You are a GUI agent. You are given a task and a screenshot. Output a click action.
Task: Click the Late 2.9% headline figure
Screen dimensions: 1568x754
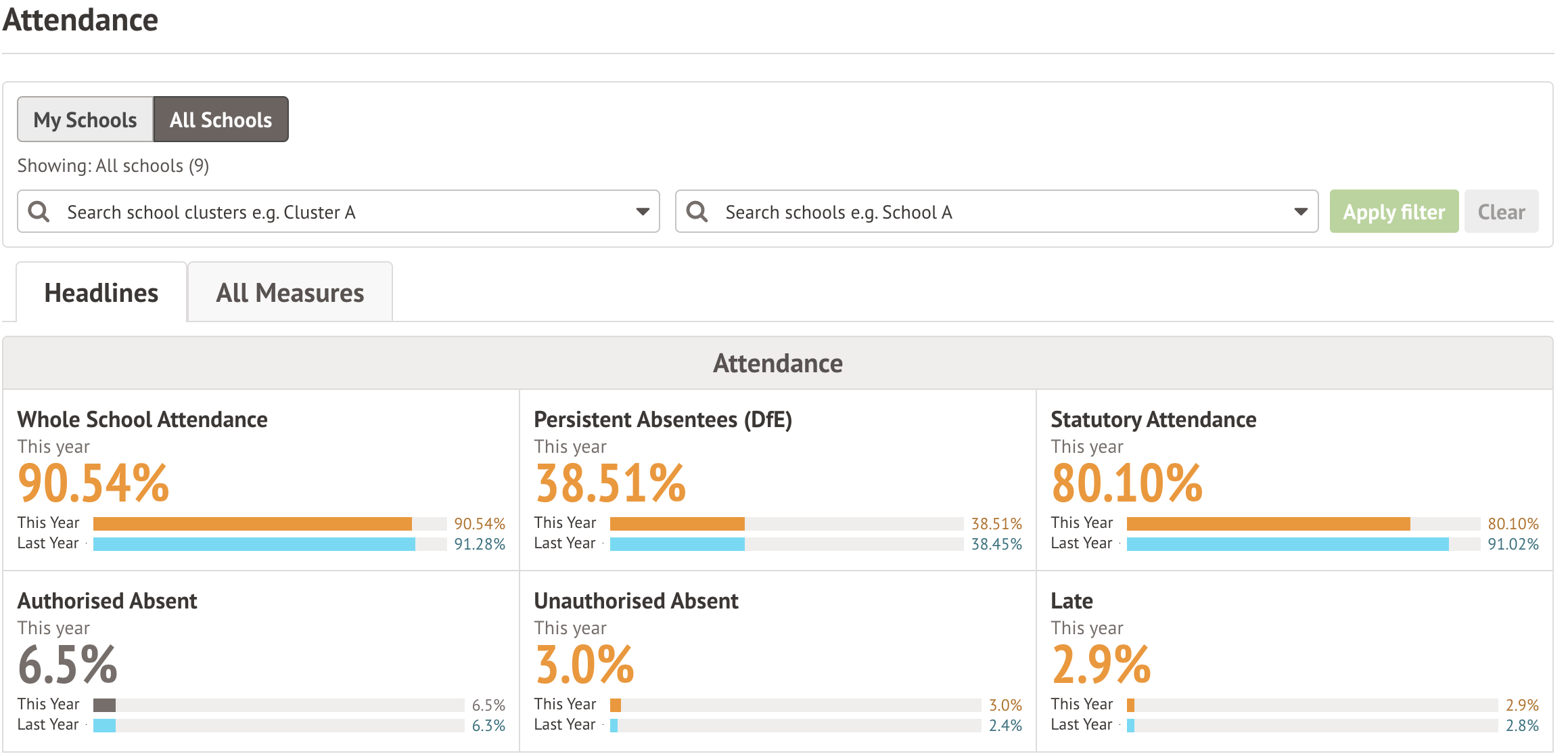click(1101, 665)
